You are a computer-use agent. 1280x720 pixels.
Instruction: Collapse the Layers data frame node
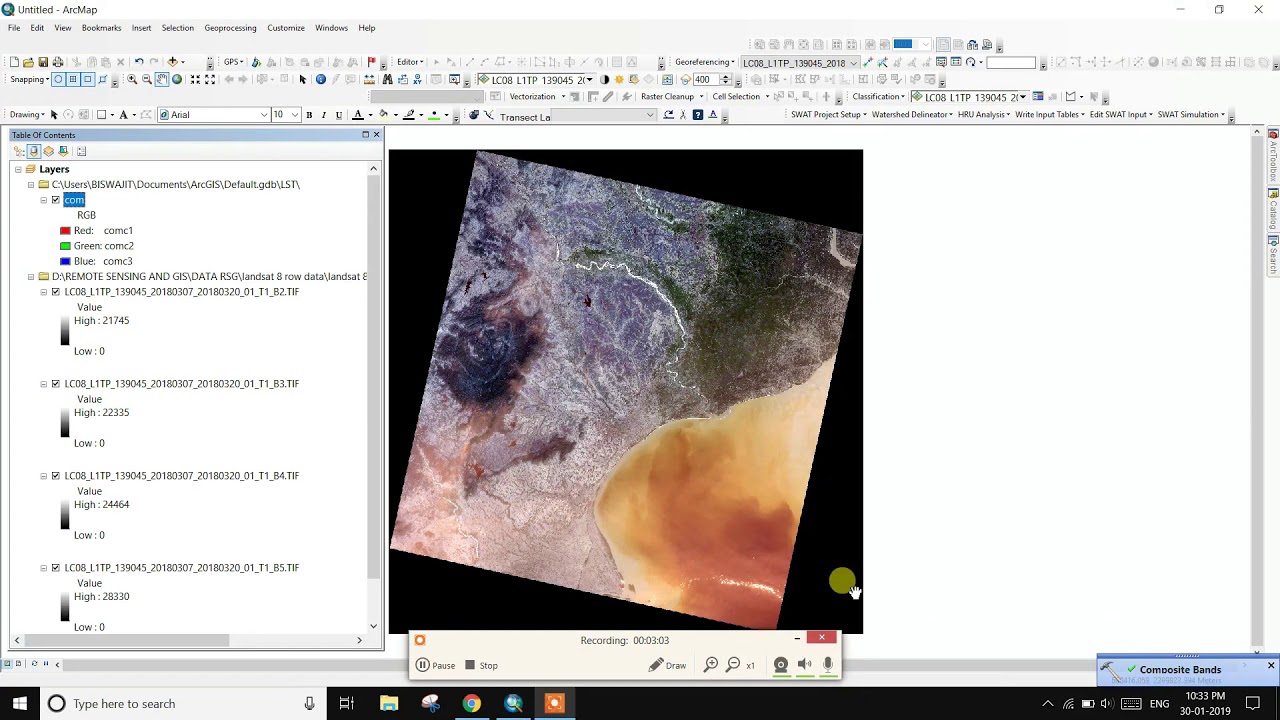(x=17, y=170)
